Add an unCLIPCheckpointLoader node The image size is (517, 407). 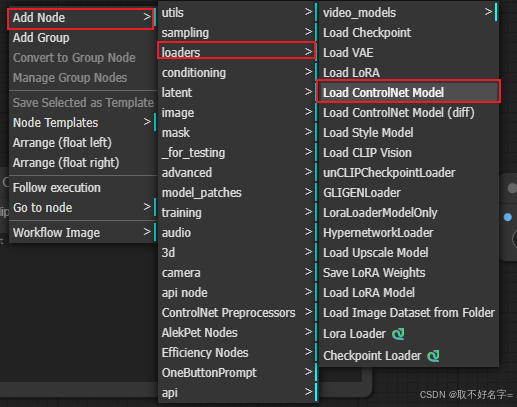coord(409,173)
